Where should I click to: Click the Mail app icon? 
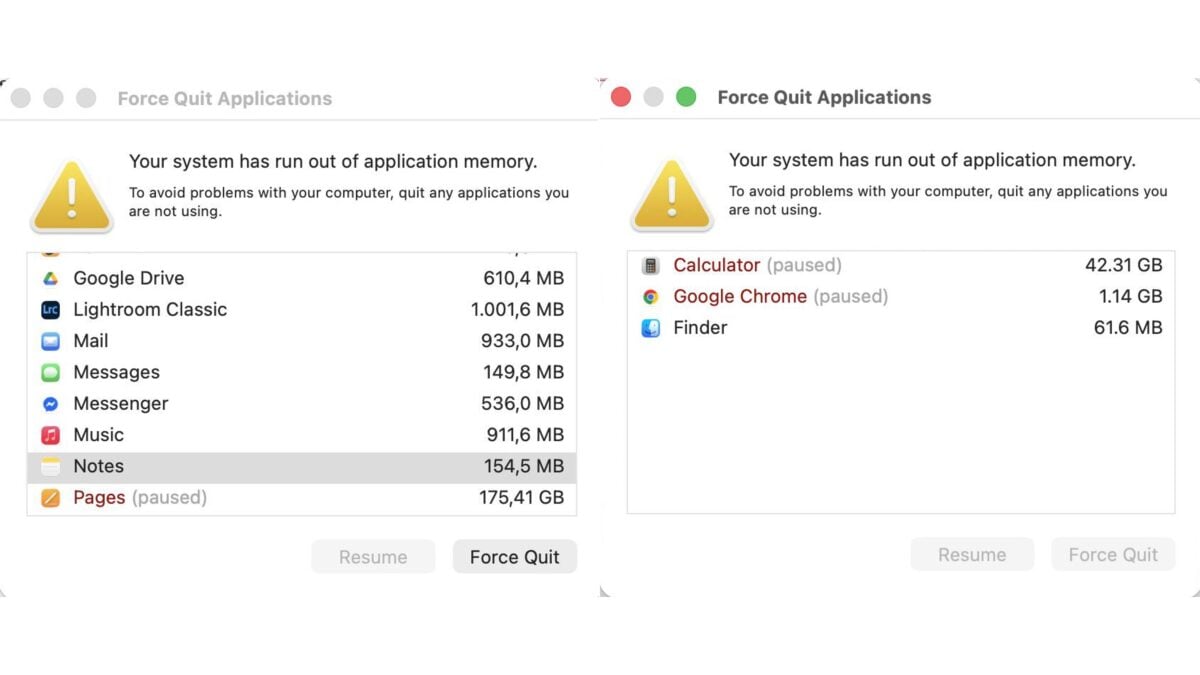tap(50, 341)
